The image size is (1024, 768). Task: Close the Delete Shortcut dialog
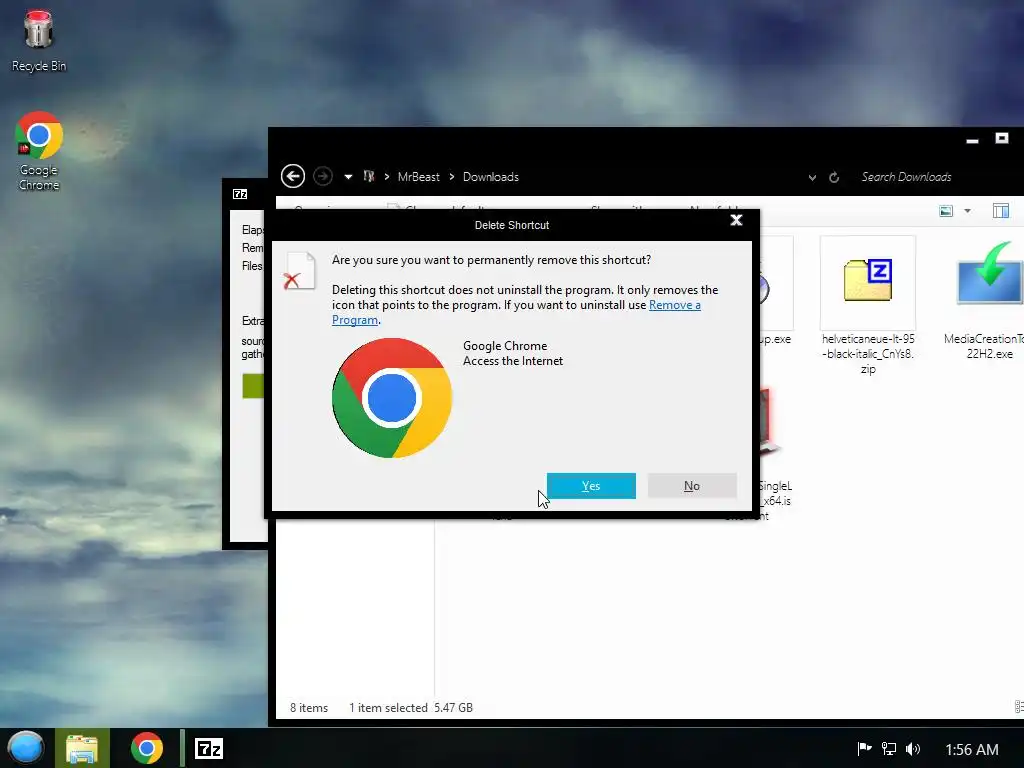736,220
